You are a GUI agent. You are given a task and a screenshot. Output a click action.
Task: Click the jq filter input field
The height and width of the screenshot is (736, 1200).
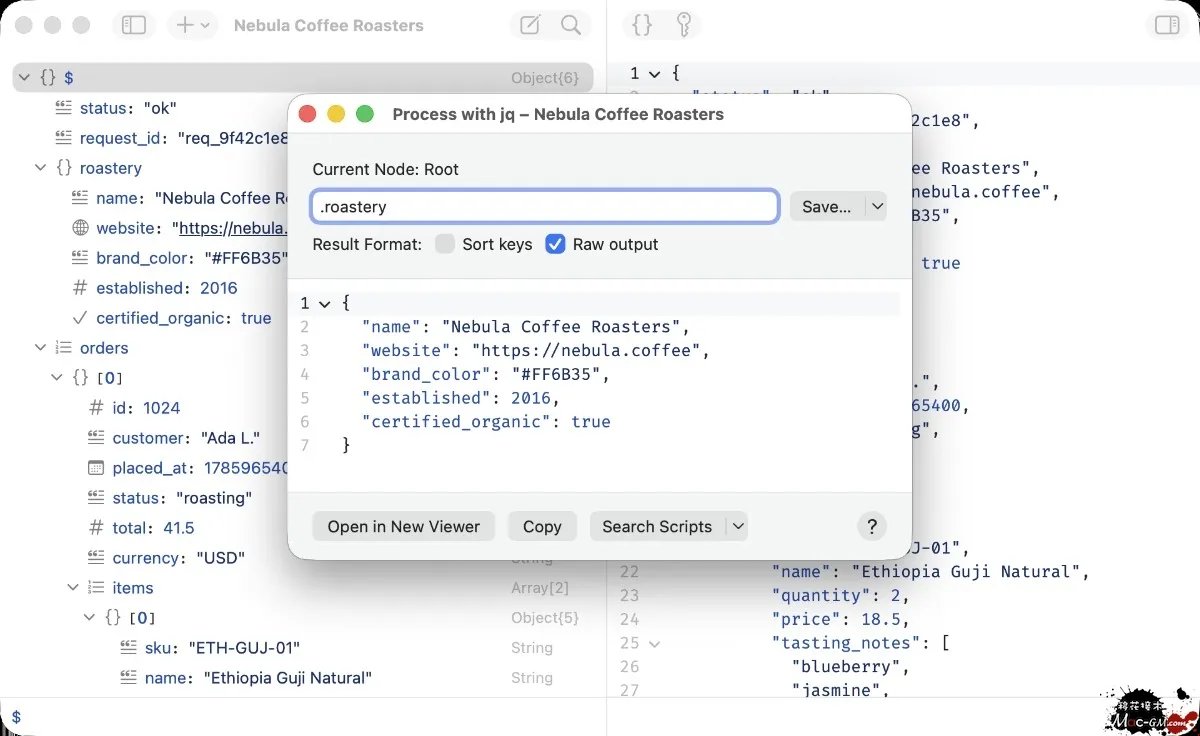click(x=545, y=207)
